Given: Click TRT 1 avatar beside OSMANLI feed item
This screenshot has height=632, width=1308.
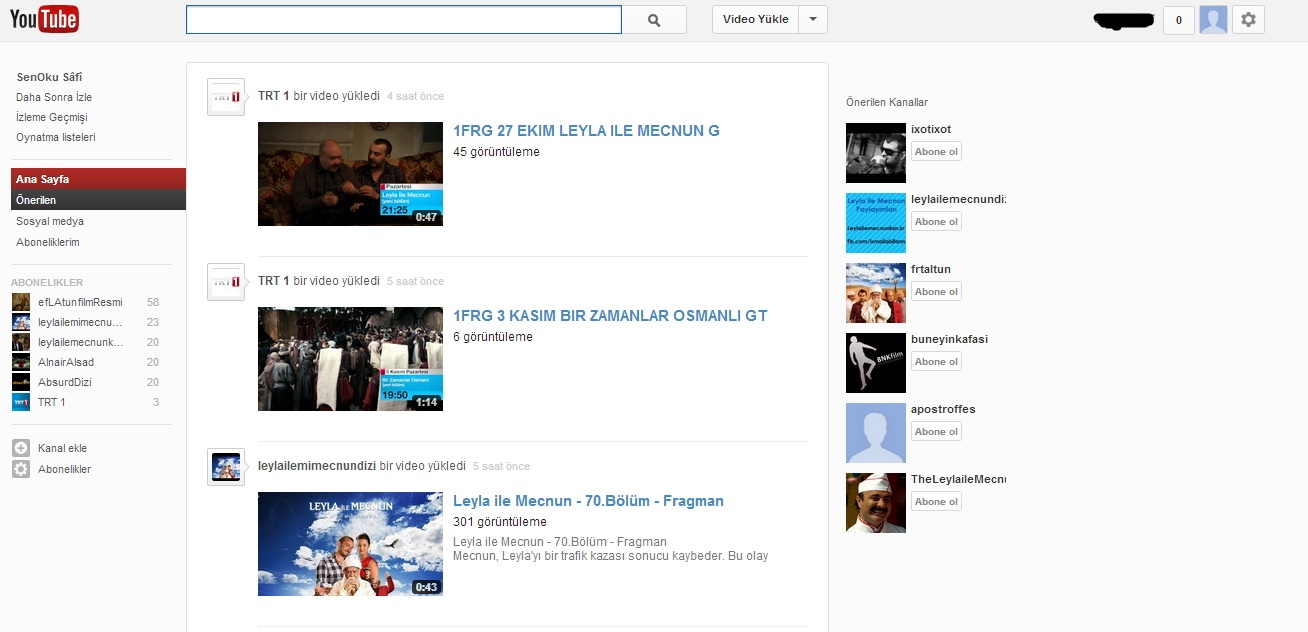Looking at the screenshot, I should (x=226, y=282).
